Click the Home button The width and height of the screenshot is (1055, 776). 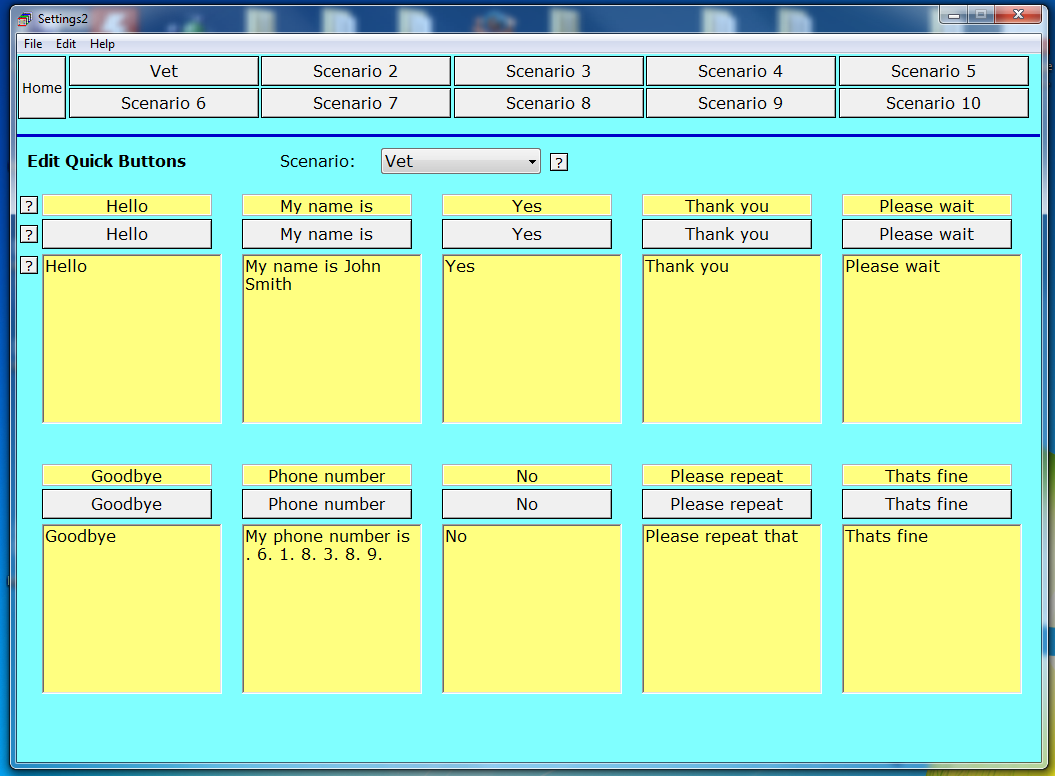coord(41,87)
